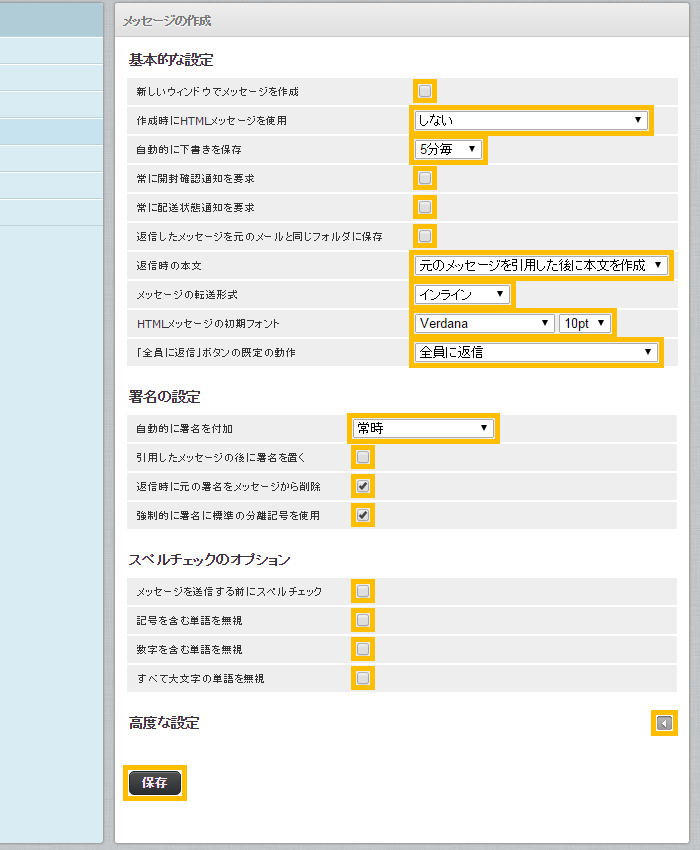Open the 作成時にHTMLメッセージを使用 dropdown
This screenshot has width=700, height=850.
coord(531,120)
